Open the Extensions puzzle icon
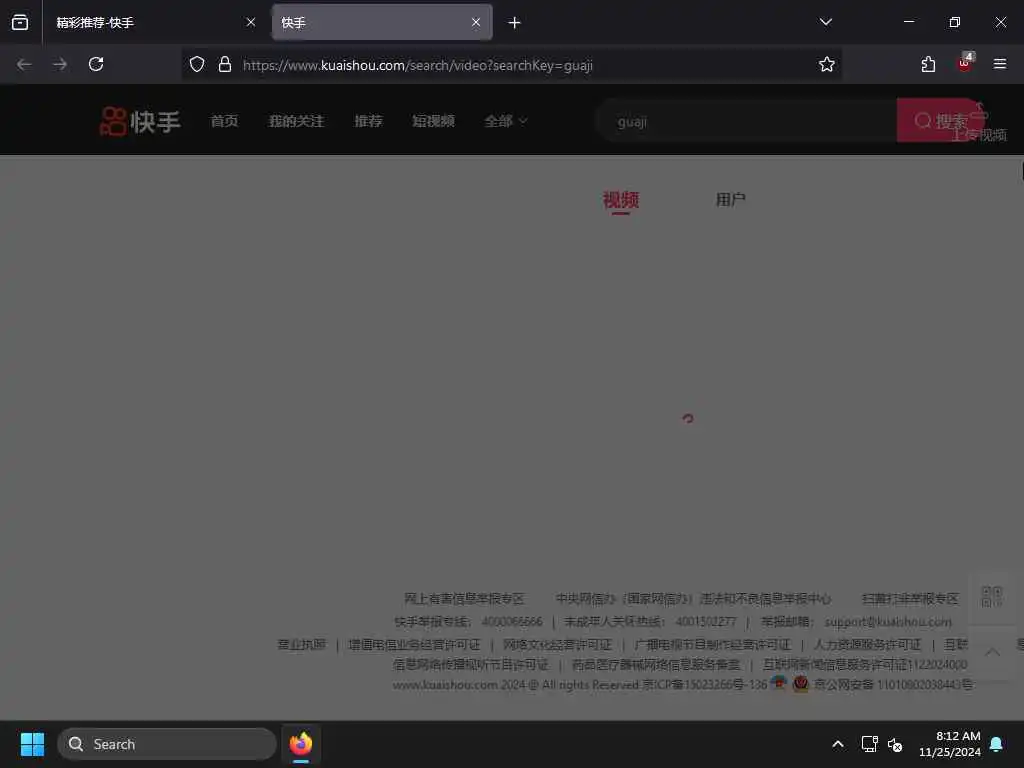Viewport: 1024px width, 768px height. point(928,64)
